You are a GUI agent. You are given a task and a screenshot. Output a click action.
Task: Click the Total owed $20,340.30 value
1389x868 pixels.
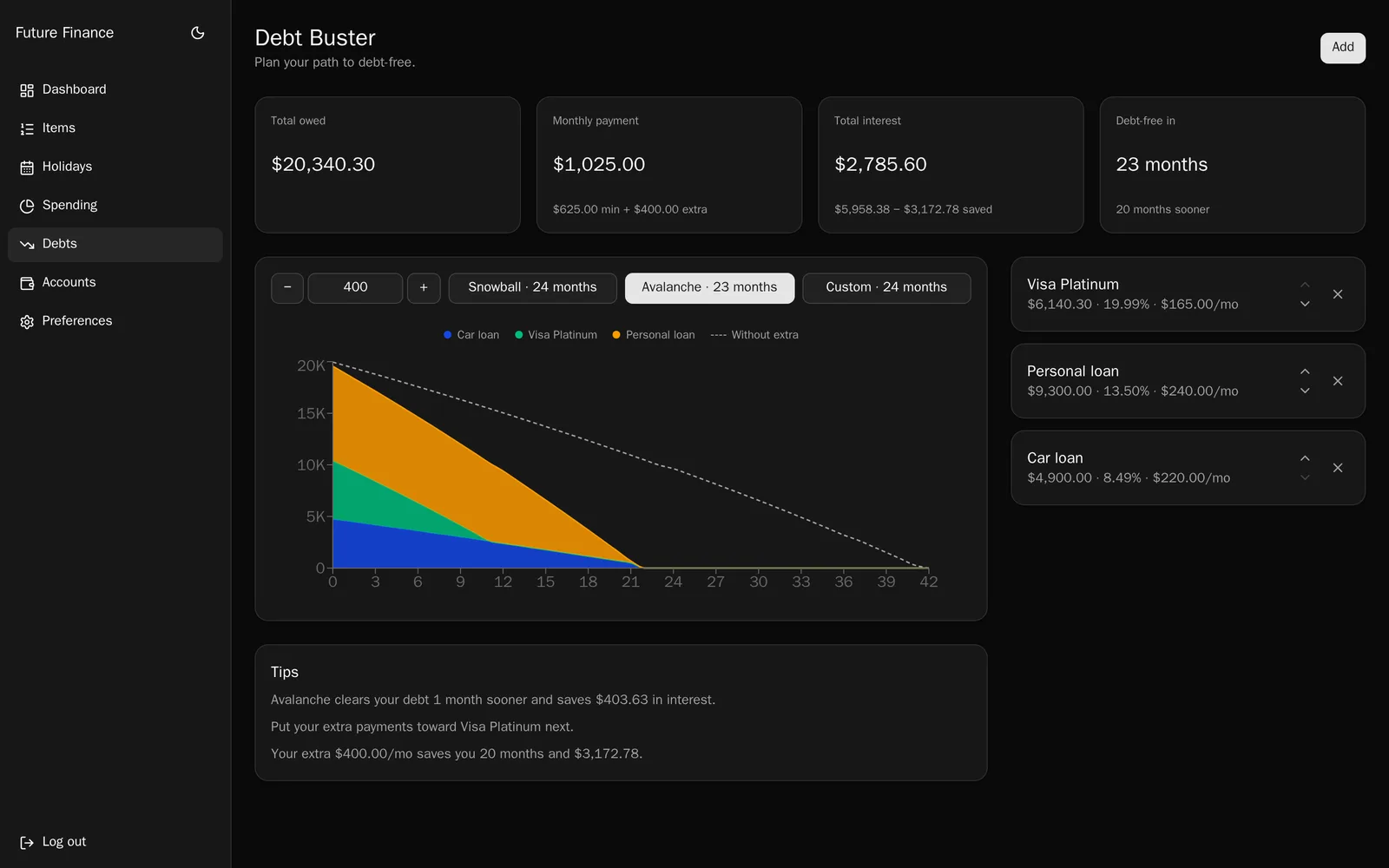[x=323, y=165]
